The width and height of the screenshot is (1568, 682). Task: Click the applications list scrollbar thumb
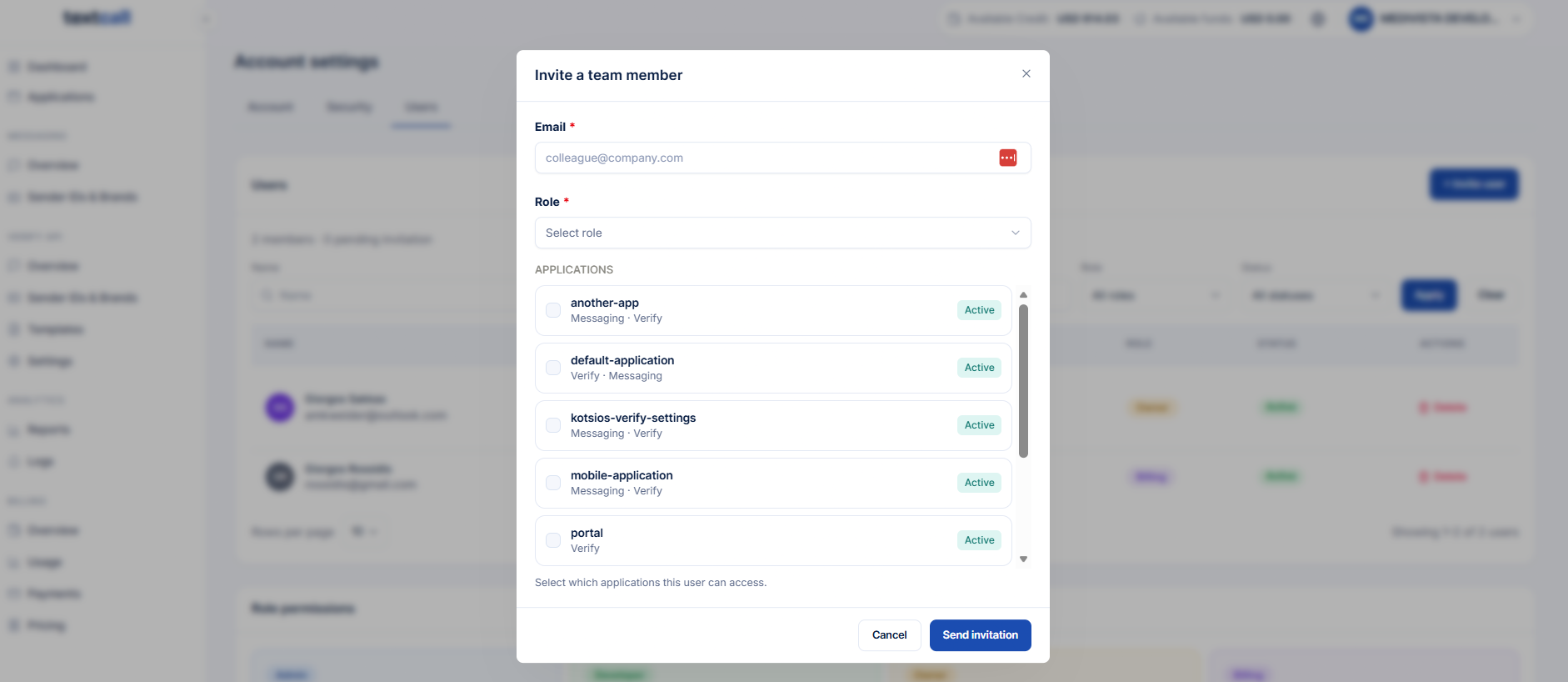click(1024, 381)
